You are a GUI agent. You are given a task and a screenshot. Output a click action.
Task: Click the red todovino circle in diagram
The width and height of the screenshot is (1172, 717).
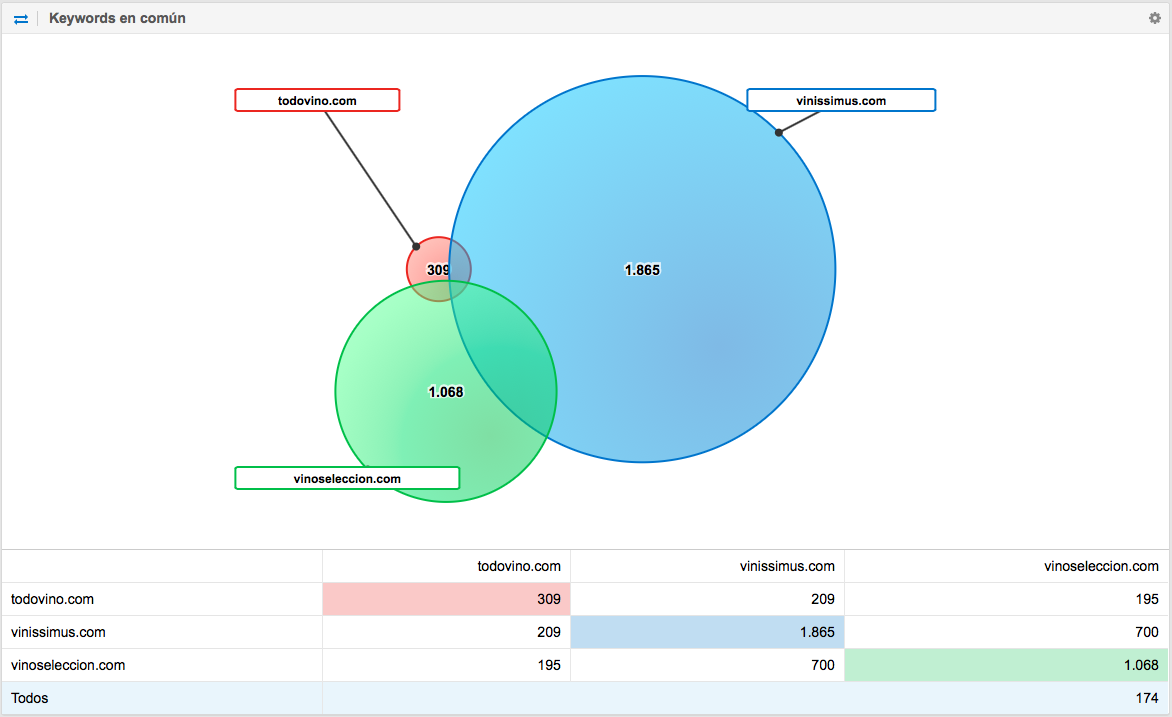[426, 264]
